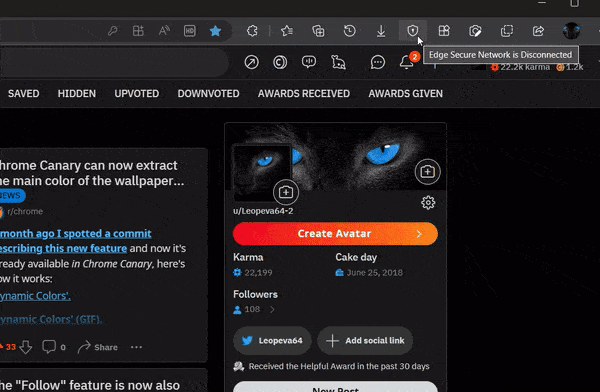Click Add social link button
This screenshot has width=600, height=392.
[365, 340]
